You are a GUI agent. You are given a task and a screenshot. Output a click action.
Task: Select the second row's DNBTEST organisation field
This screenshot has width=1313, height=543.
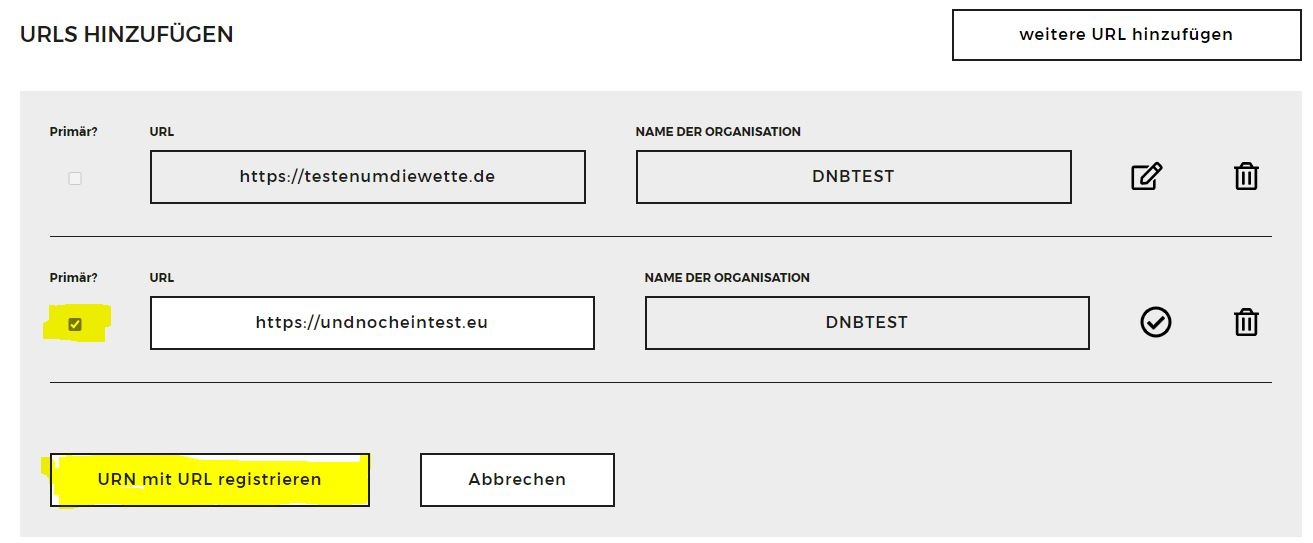coord(867,323)
